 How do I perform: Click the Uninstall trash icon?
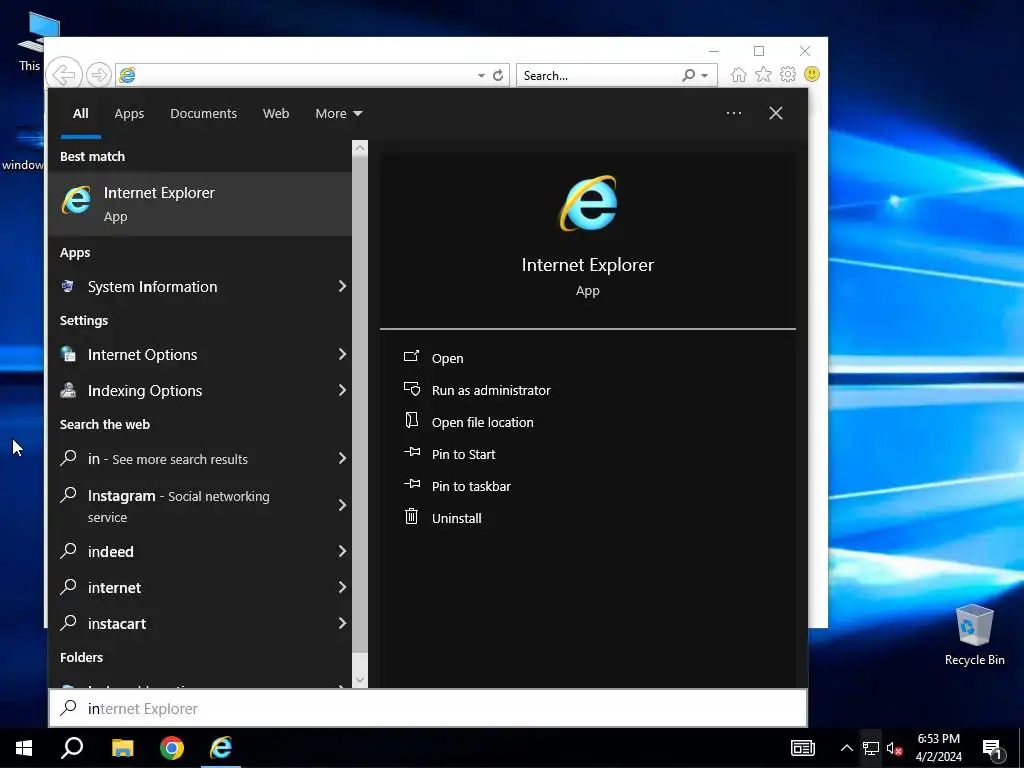pyautogui.click(x=411, y=517)
